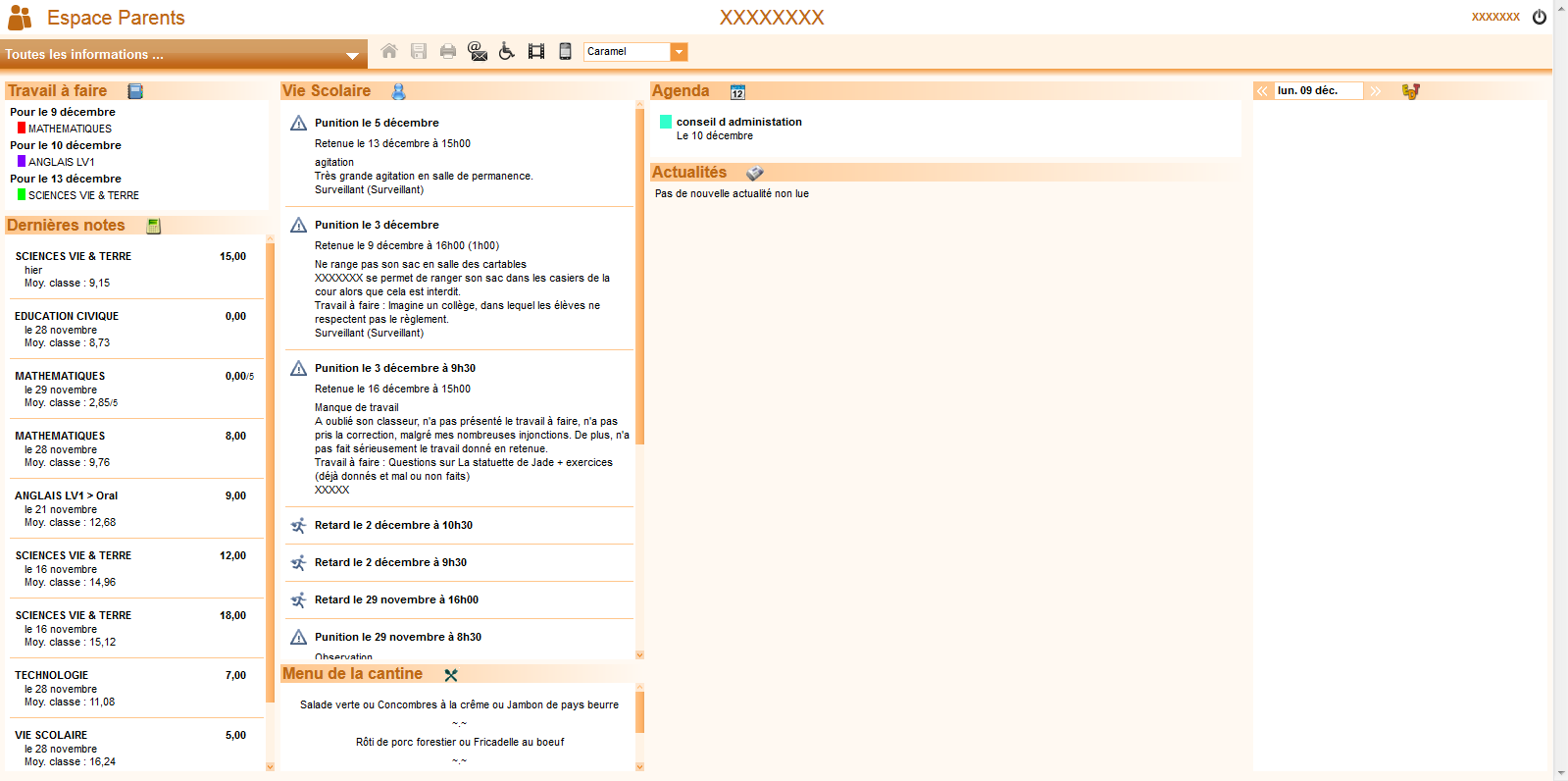Go to next day with right chevrons

[x=1376, y=91]
